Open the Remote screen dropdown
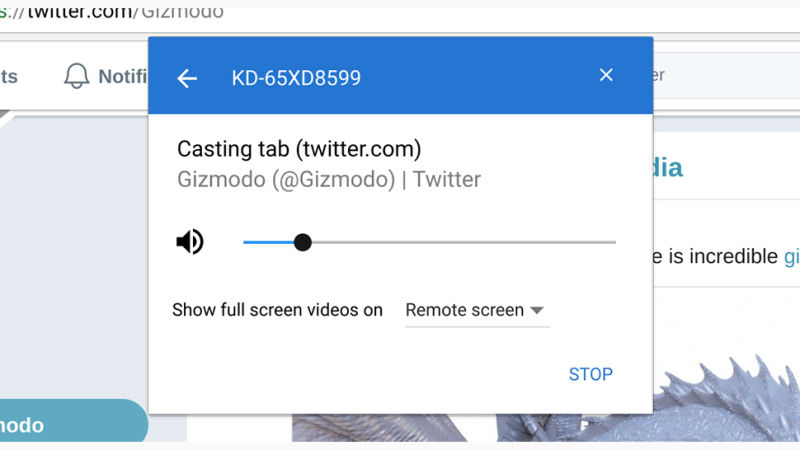This screenshot has height=450, width=800. pyautogui.click(x=477, y=310)
